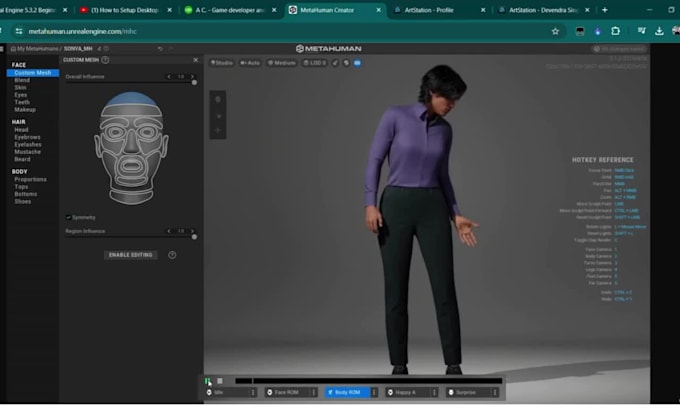Image resolution: width=680 pixels, height=408 pixels.
Task: Open the Idle animation options menu dots
Action: click(253, 392)
